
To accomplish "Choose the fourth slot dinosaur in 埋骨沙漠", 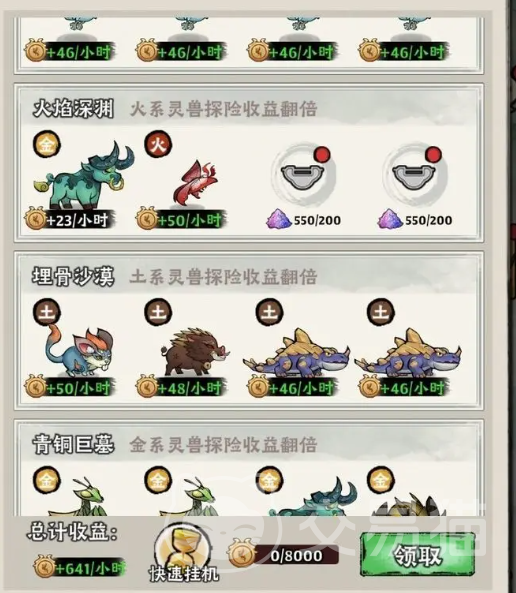I will [408, 353].
